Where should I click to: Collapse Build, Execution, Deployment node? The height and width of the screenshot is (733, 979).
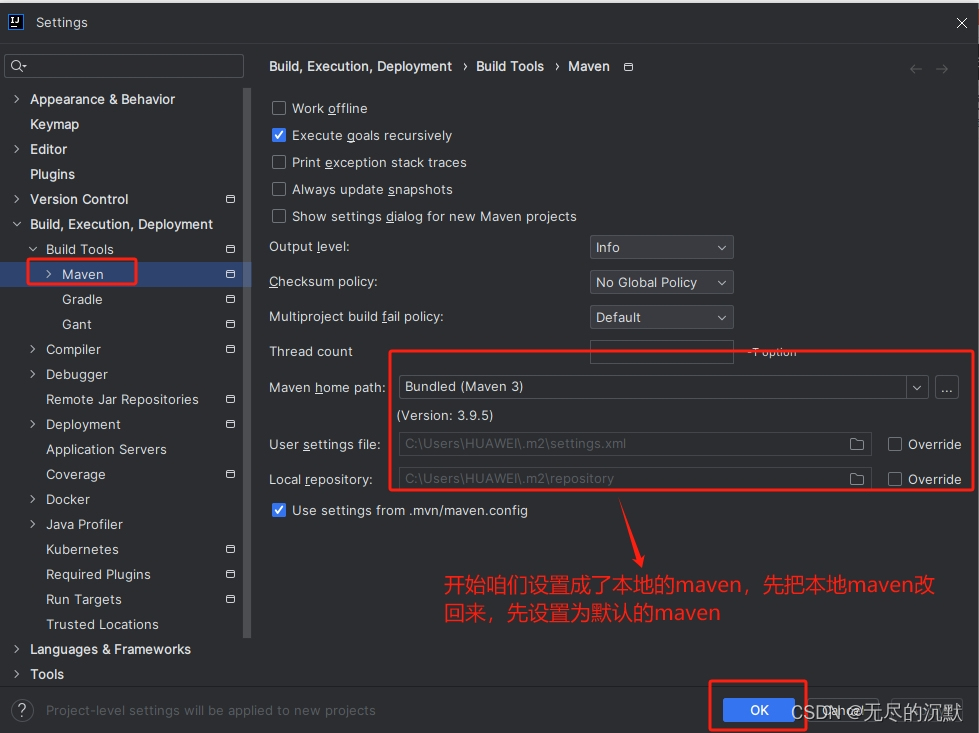(x=17, y=224)
